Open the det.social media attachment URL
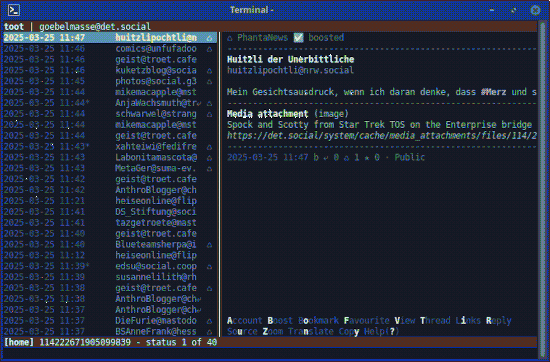550x362 pixels. click(382, 136)
